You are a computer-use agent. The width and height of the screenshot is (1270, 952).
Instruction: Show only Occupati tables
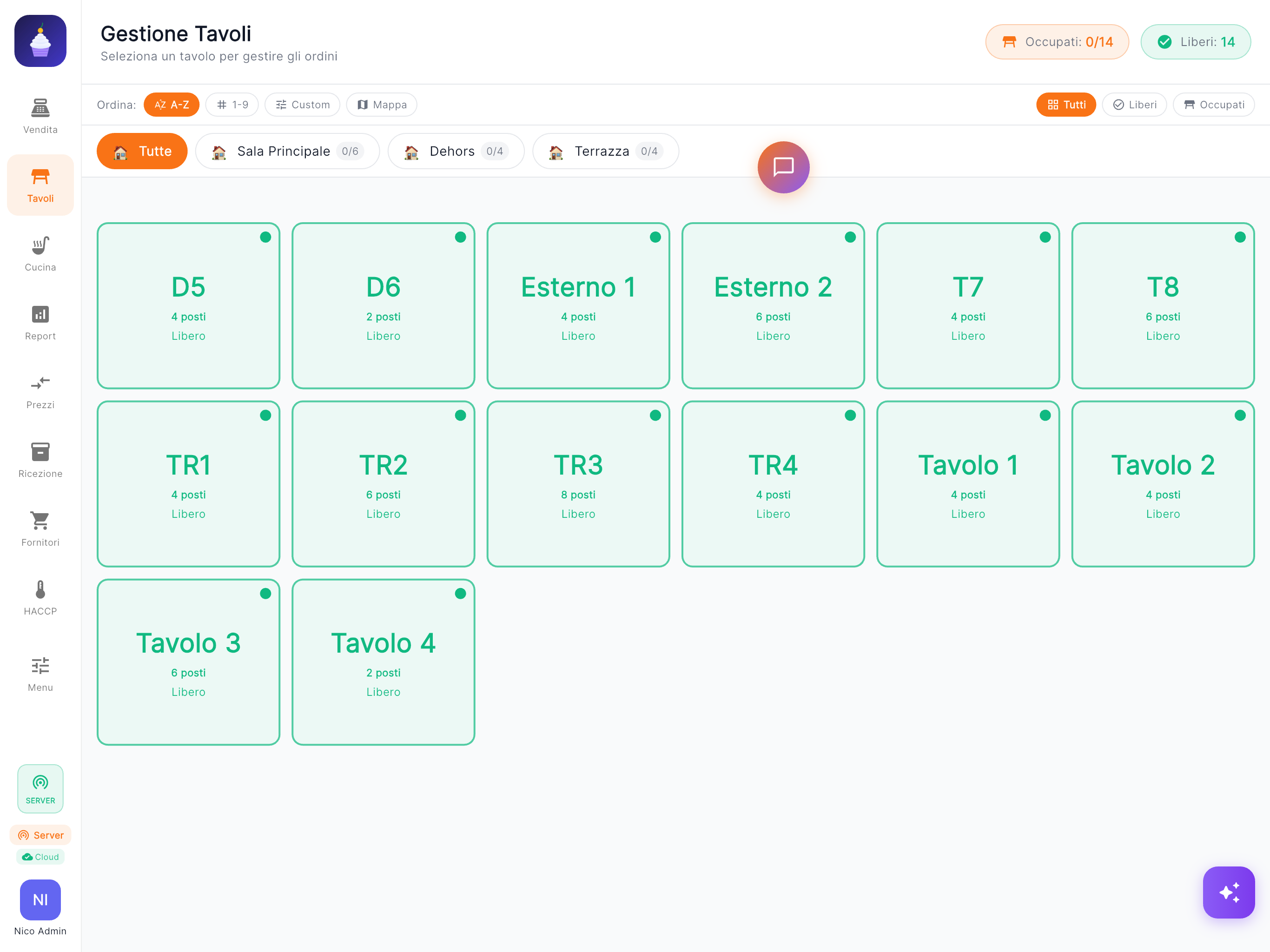point(1213,105)
